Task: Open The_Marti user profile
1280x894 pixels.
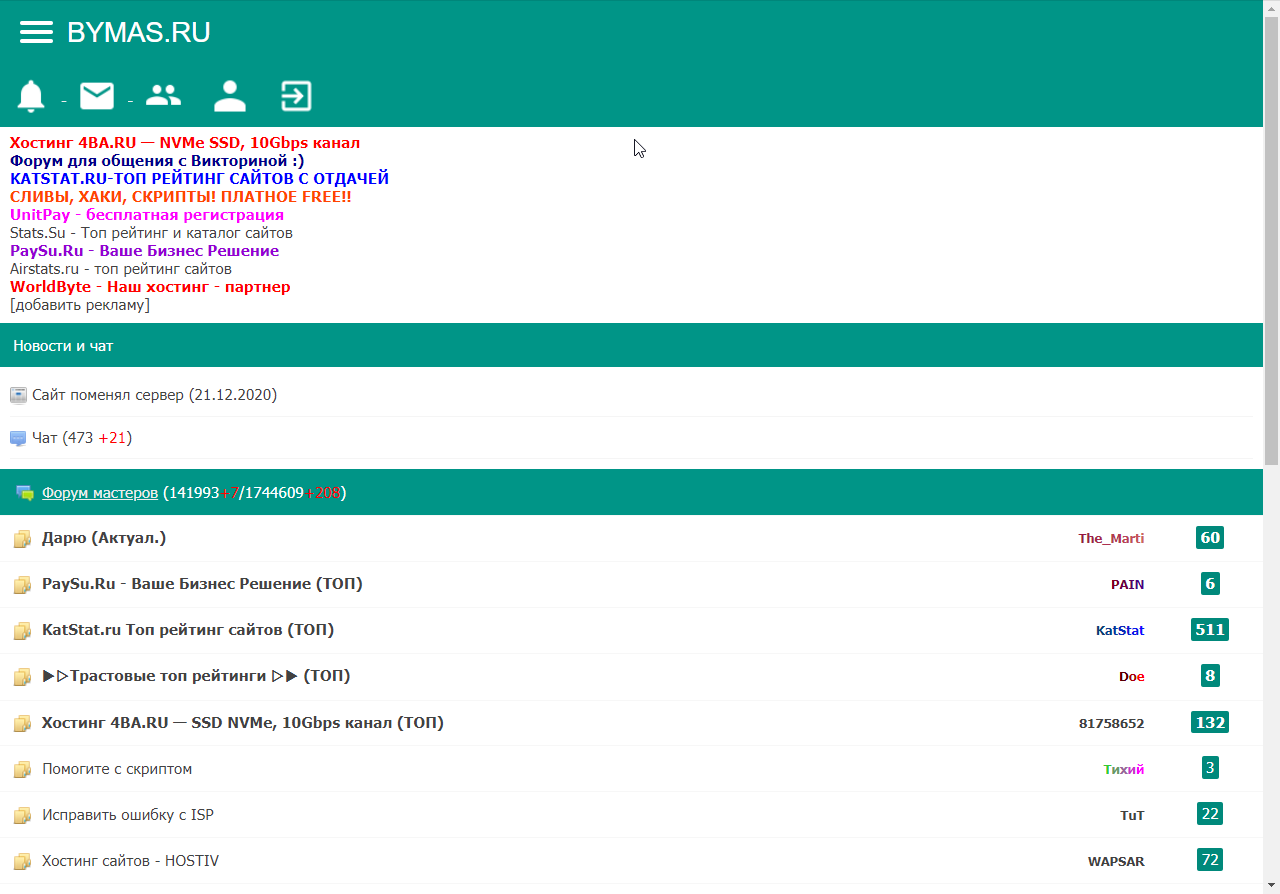Action: coord(1111,538)
